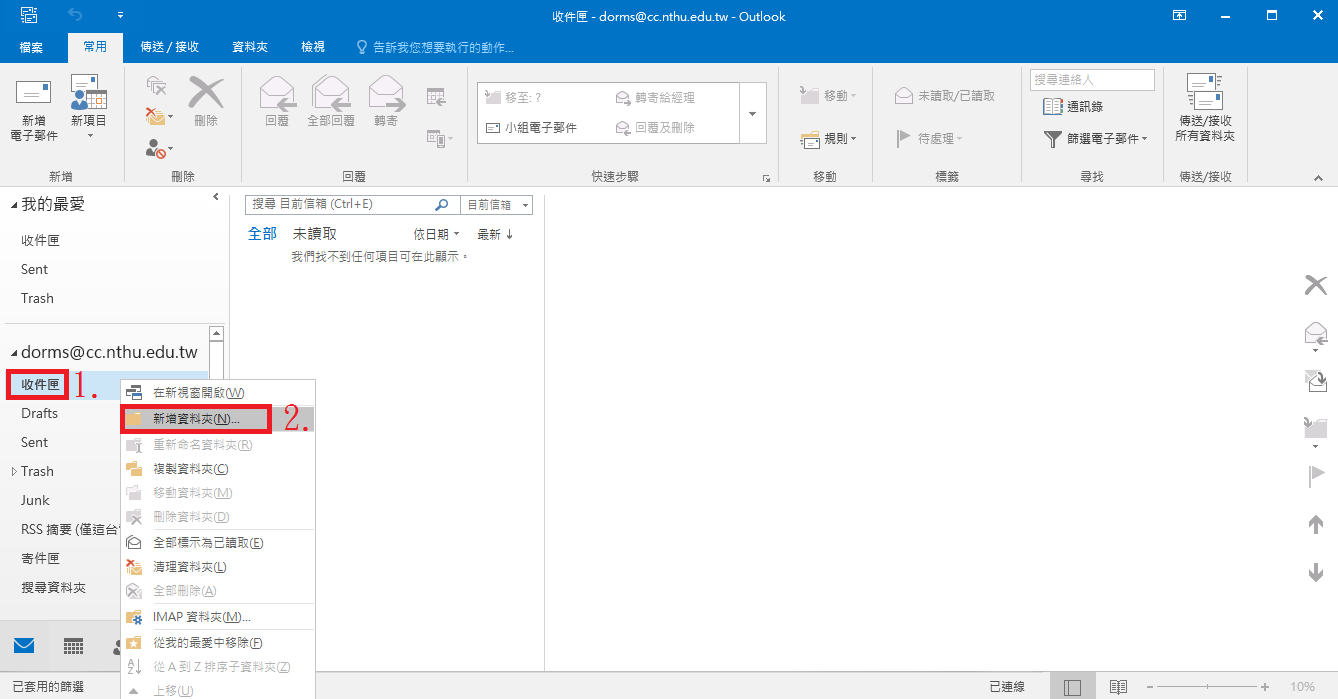Switch to normal view in status bar
Viewport: 1338px width, 699px height.
[x=1072, y=687]
